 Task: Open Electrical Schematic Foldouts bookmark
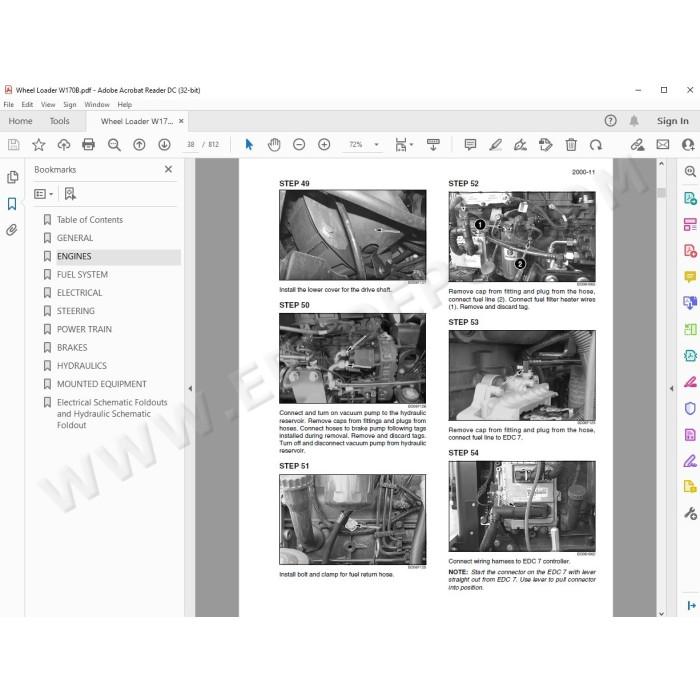pos(112,414)
